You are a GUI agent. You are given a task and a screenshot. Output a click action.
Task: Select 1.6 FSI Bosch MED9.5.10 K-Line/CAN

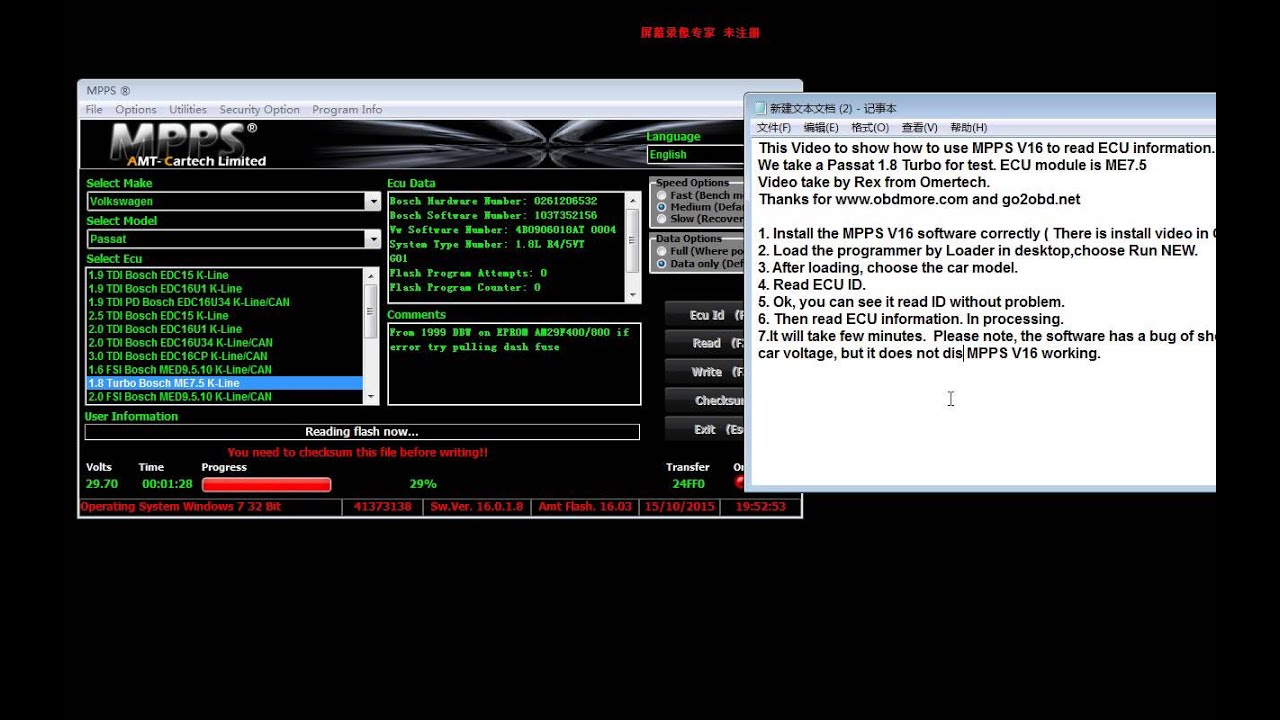pos(180,370)
